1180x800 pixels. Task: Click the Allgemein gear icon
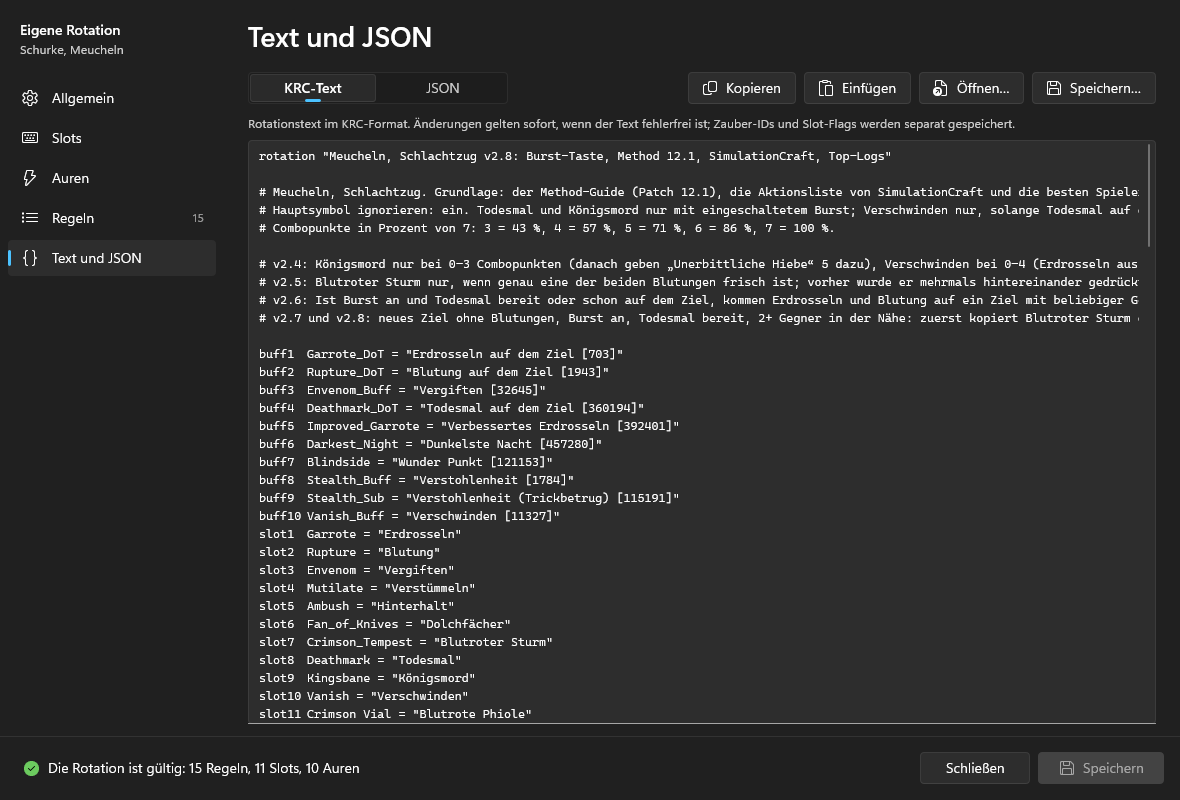click(x=30, y=98)
